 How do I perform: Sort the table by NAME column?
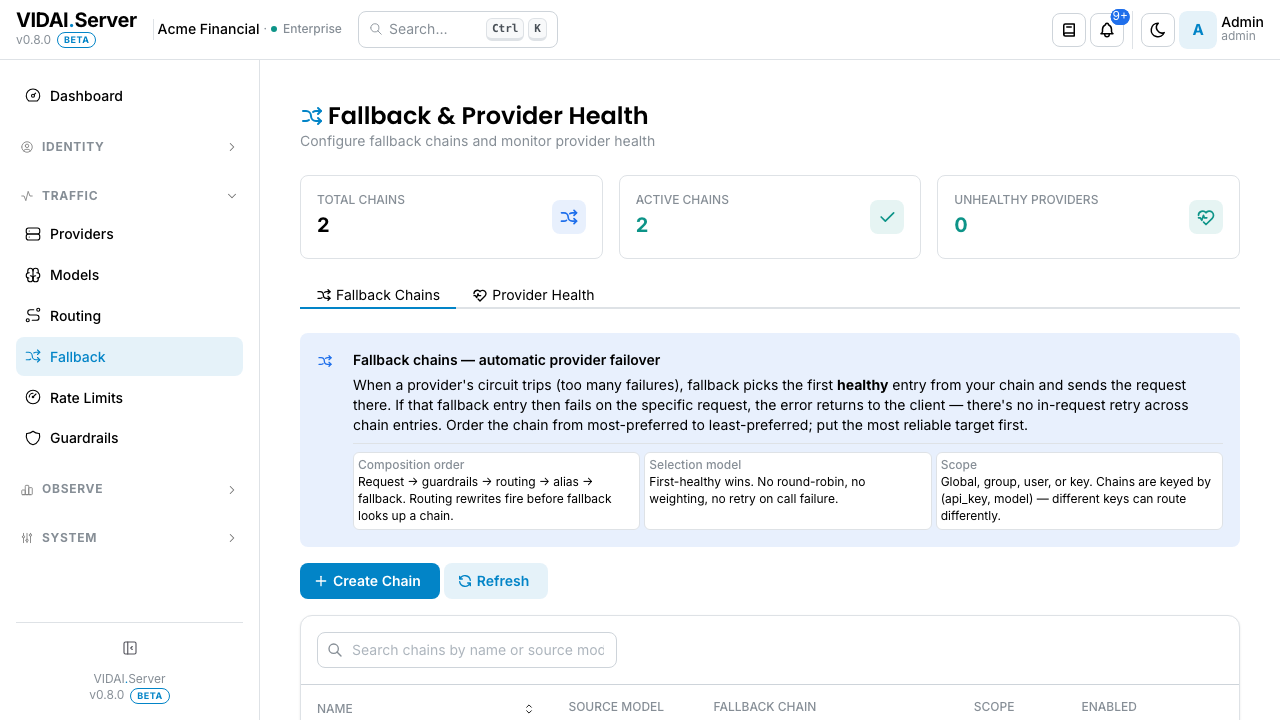(x=426, y=708)
